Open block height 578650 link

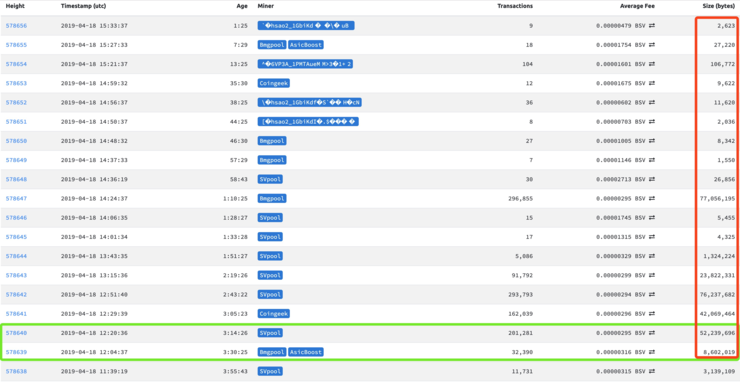[x=16, y=141]
